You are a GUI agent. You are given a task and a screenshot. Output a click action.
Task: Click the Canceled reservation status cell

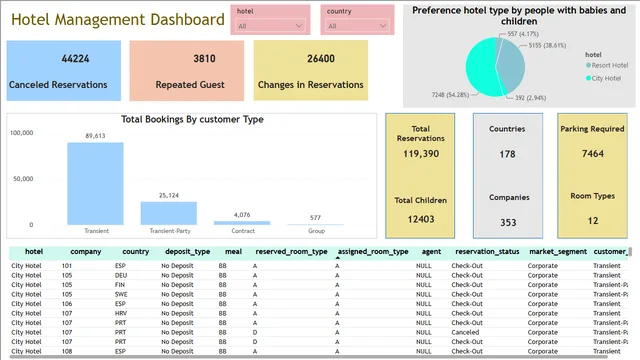pos(465,332)
